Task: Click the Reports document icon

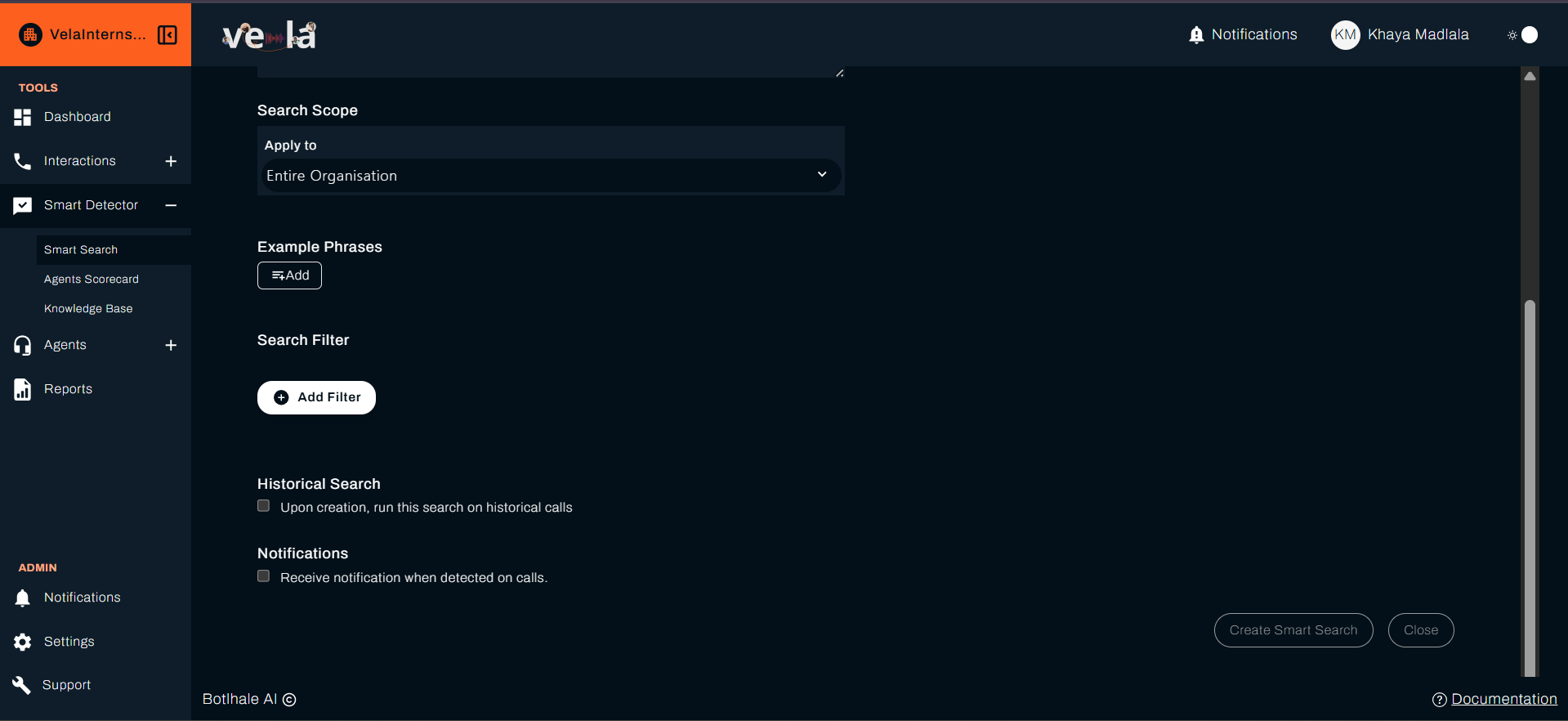Action: pyautogui.click(x=22, y=389)
